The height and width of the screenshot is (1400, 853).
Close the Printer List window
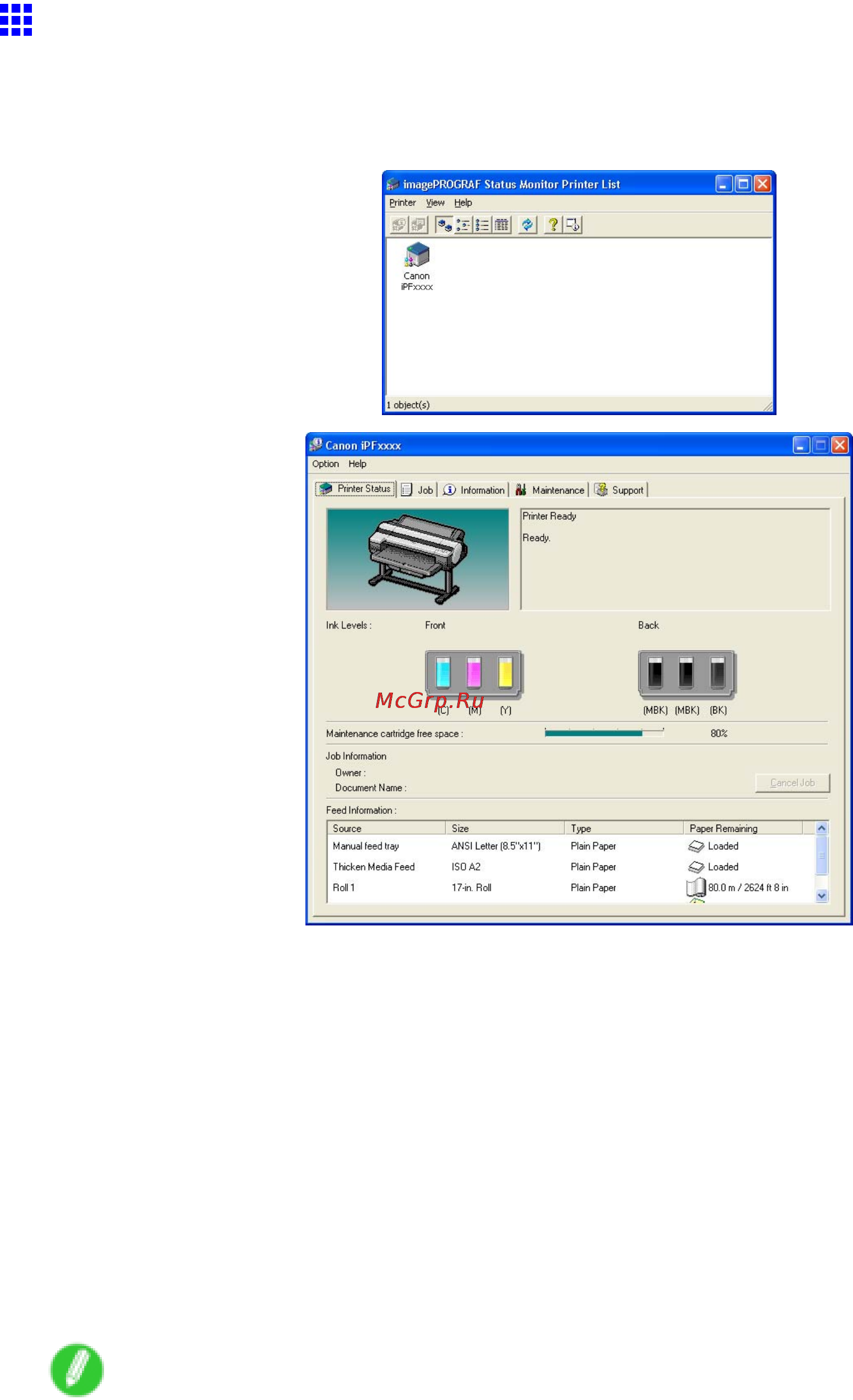(762, 184)
